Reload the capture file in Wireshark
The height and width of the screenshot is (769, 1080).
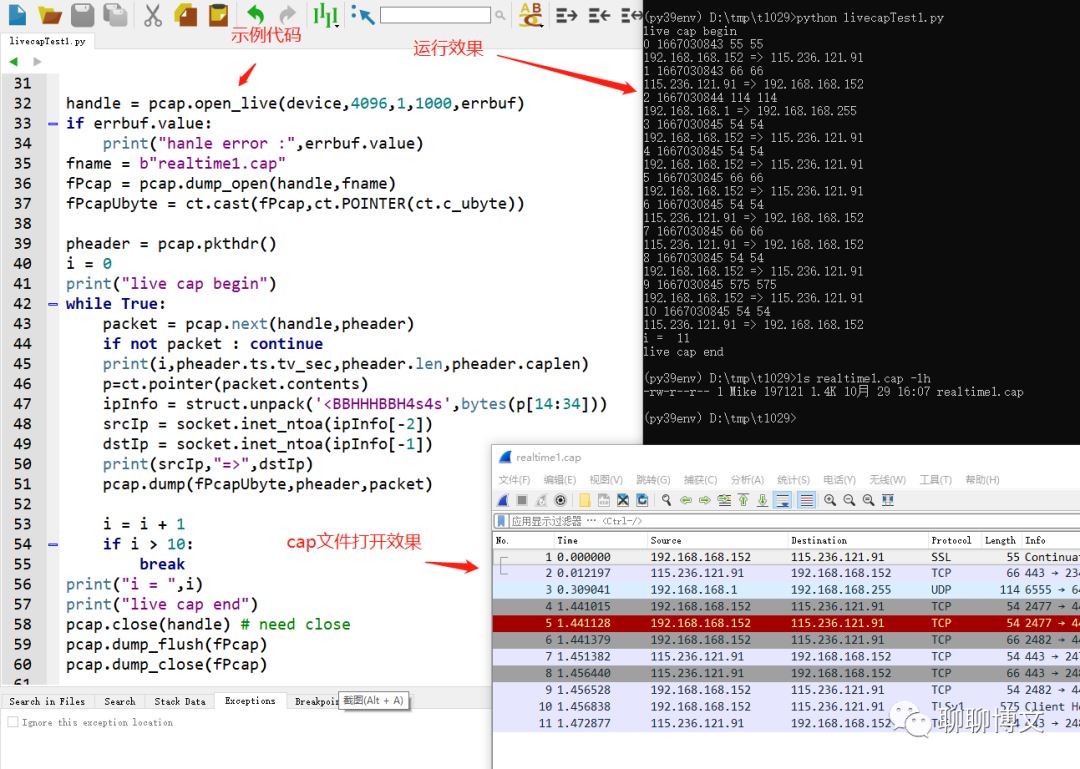642,500
